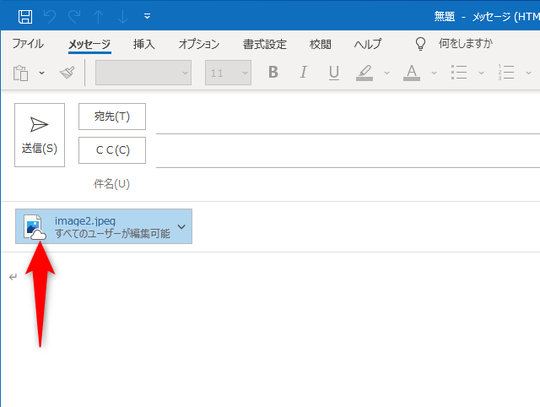This screenshot has height=407, width=540.
Task: Click the Undo arrow icon
Action: (50, 16)
